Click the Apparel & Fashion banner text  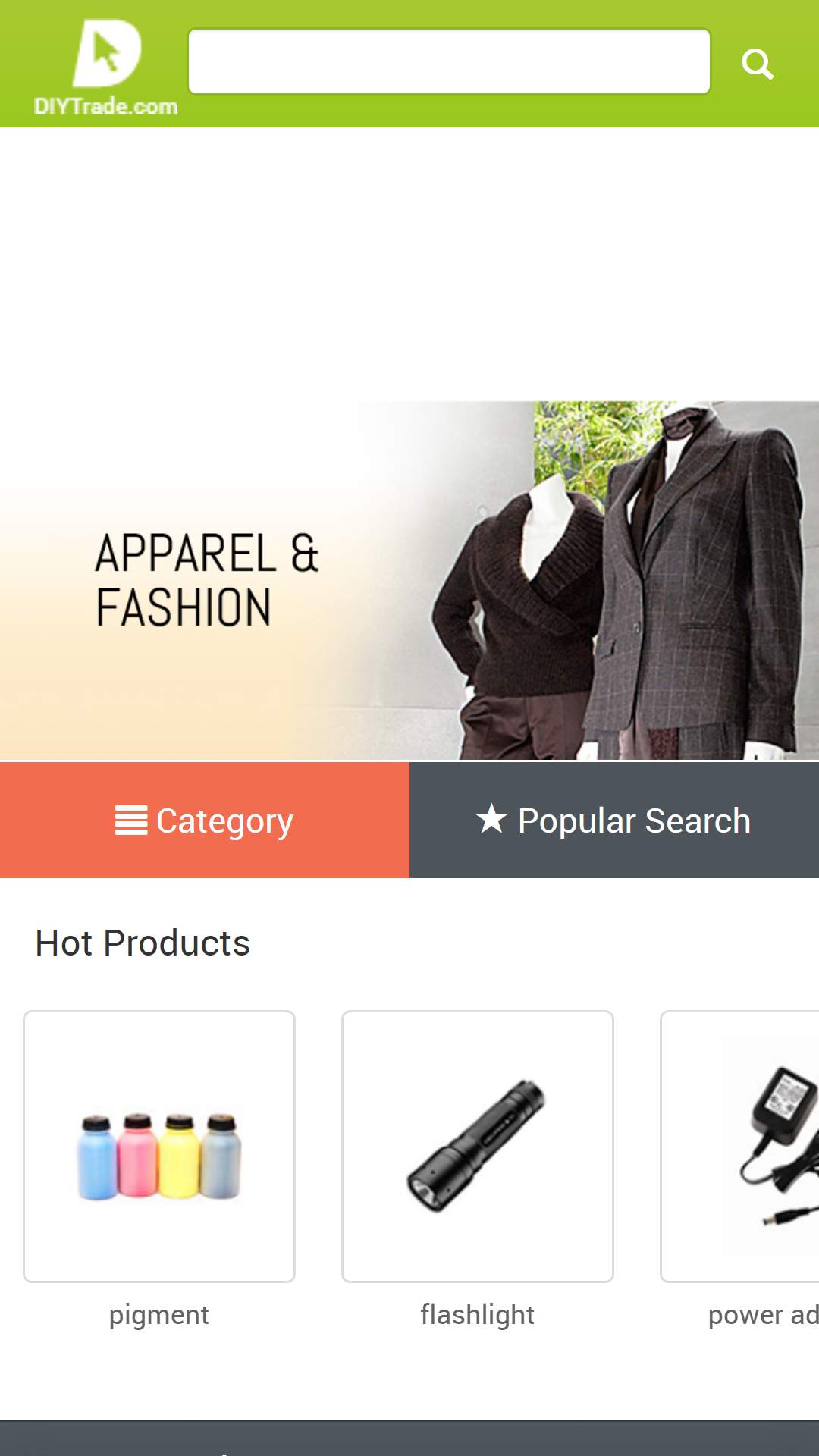pyautogui.click(x=207, y=580)
